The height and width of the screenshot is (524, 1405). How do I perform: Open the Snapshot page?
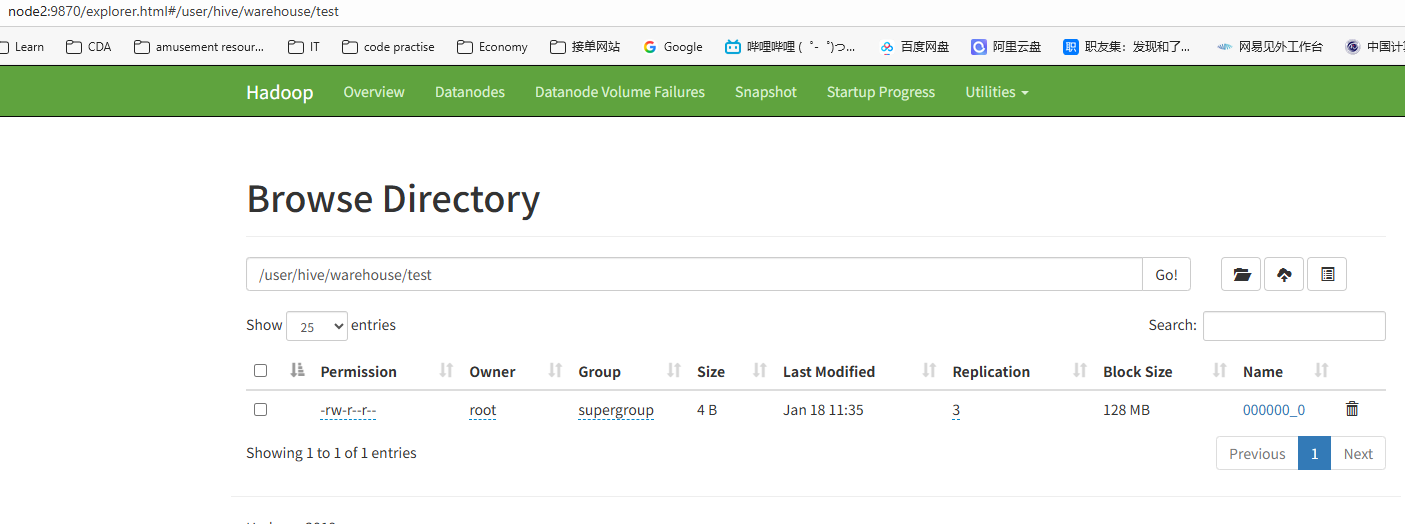point(766,92)
